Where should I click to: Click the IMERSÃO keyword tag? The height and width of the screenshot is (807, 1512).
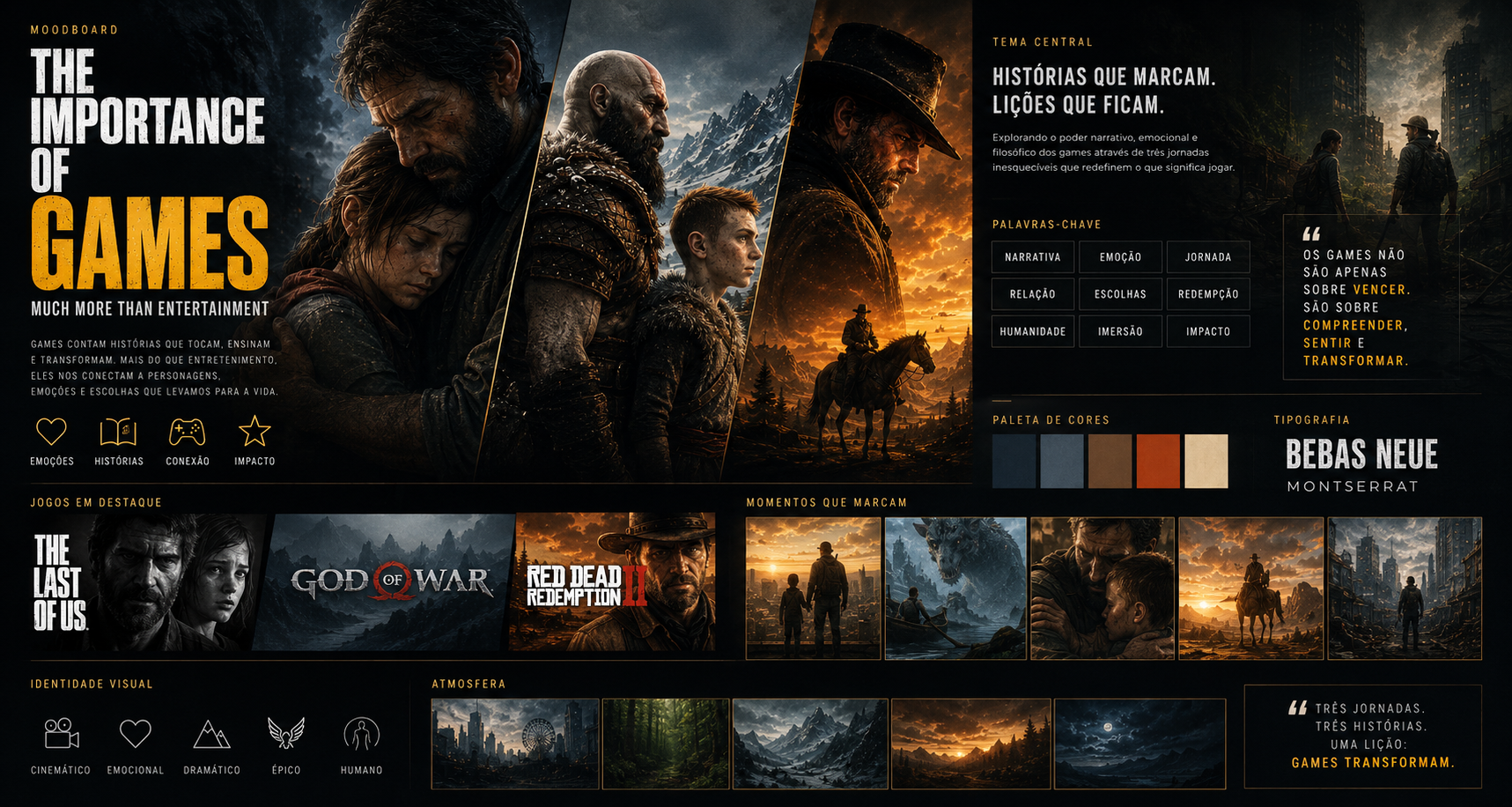pos(1120,331)
